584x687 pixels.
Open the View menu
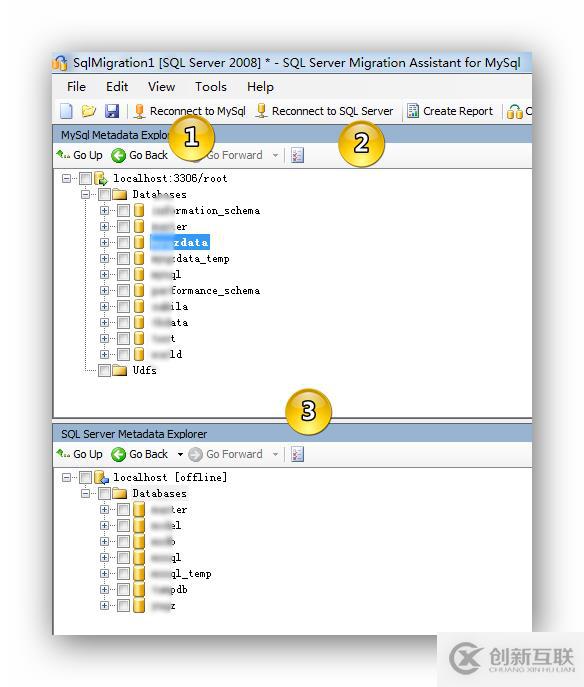pyautogui.click(x=161, y=87)
